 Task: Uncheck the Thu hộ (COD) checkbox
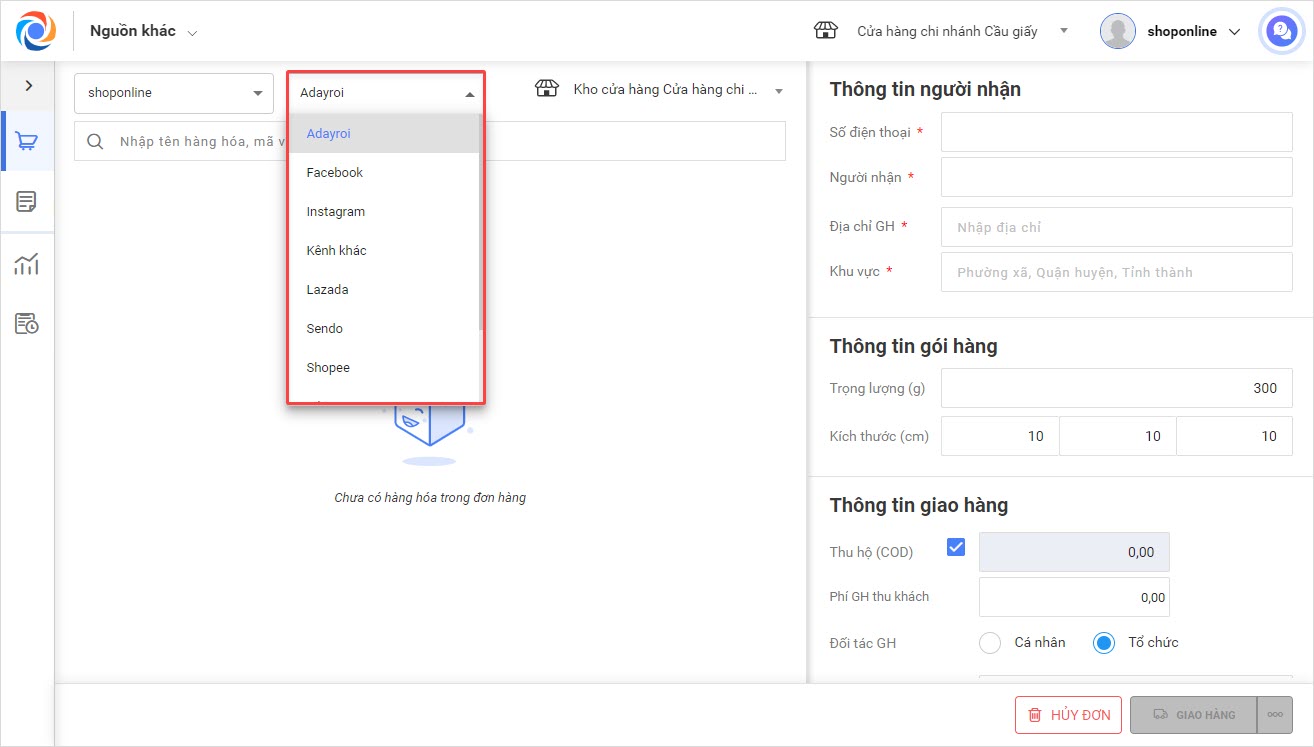(956, 547)
